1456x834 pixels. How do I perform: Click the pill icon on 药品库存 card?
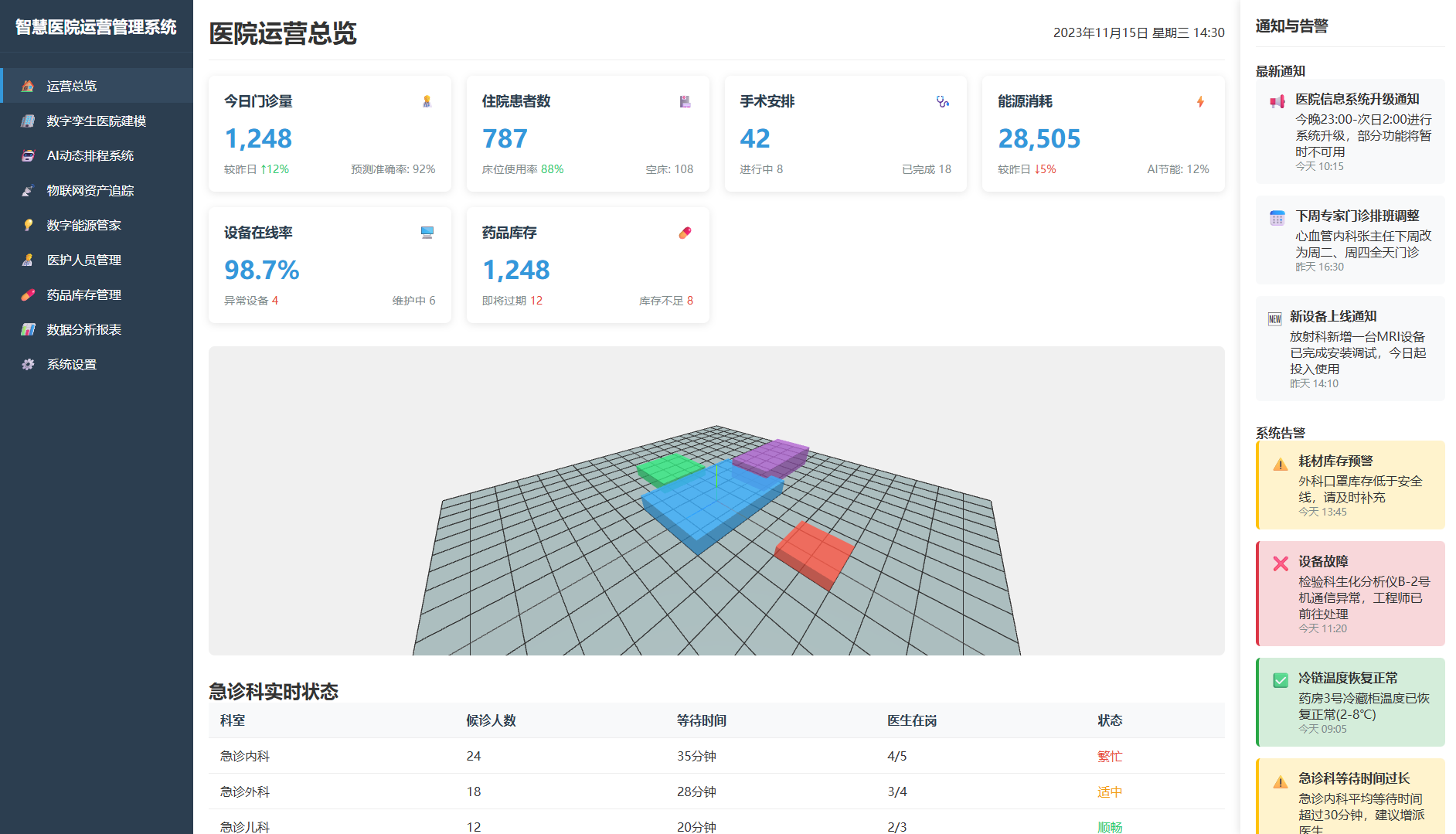coord(685,233)
